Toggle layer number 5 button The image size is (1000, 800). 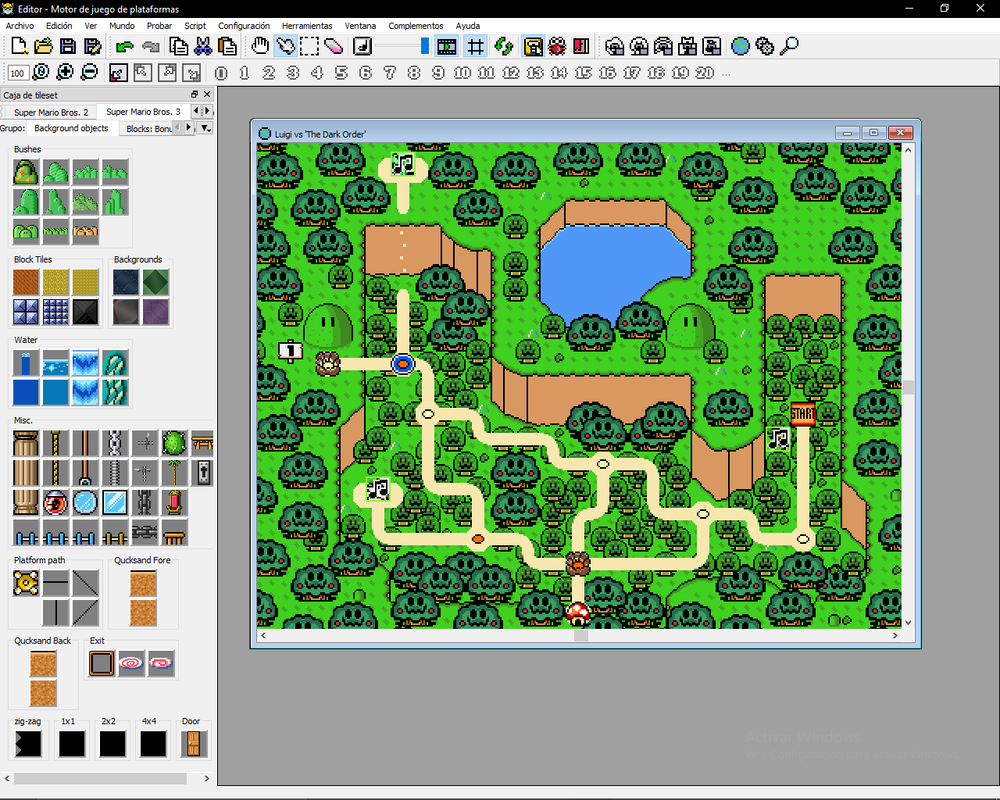tap(341, 73)
